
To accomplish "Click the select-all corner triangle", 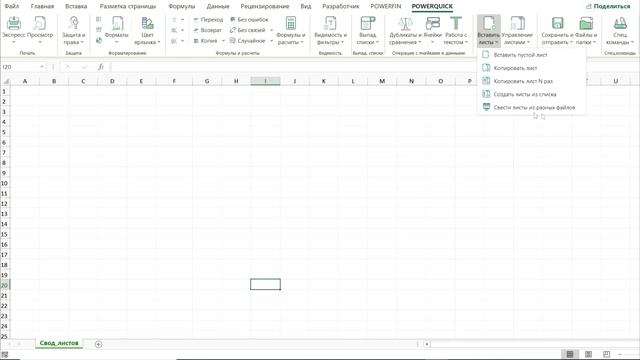I will pyautogui.click(x=5, y=81).
